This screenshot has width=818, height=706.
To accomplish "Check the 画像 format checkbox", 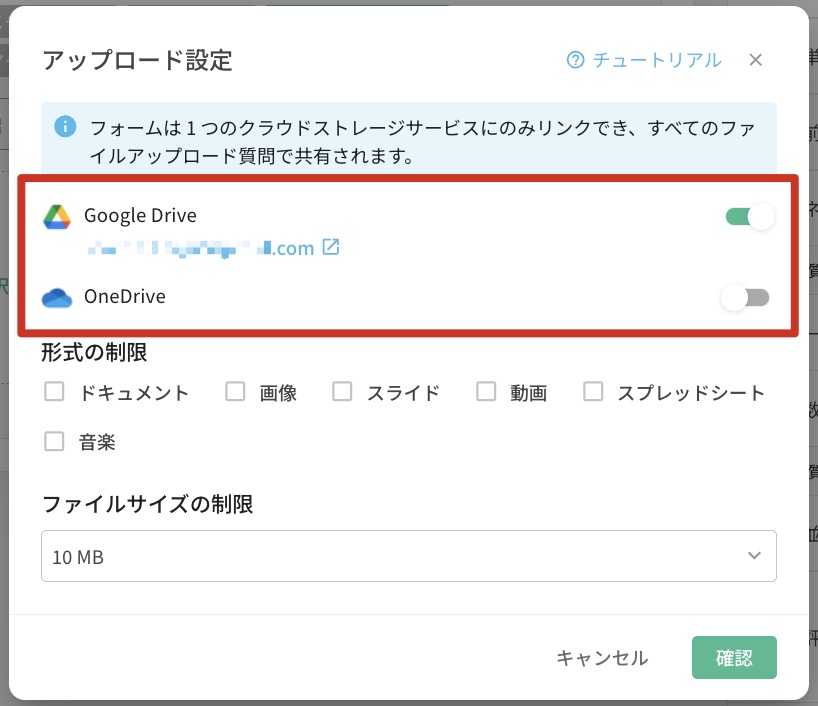I will click(x=235, y=391).
